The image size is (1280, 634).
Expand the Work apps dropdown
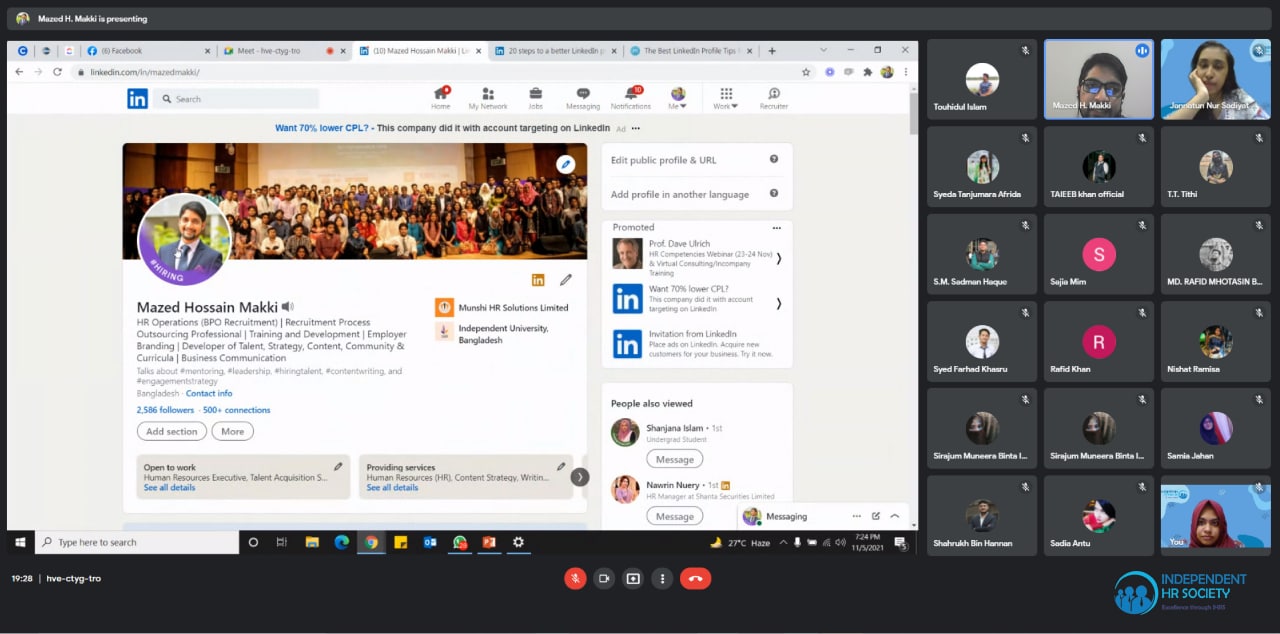[x=725, y=98]
